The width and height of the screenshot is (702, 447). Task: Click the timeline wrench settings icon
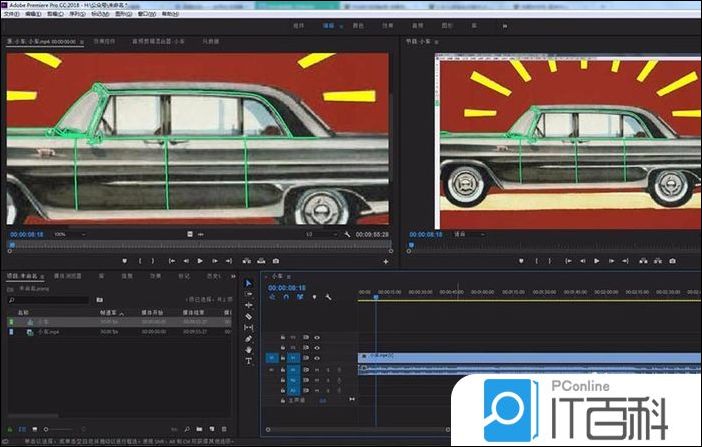click(328, 297)
